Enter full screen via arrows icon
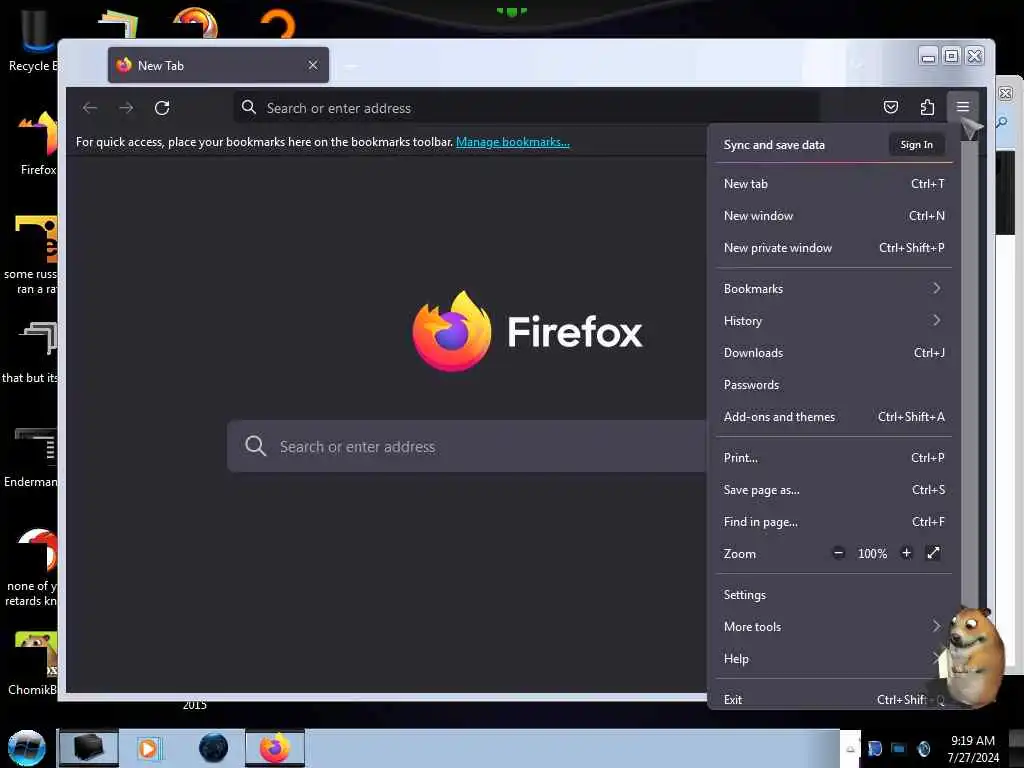The height and width of the screenshot is (768, 1024). click(x=933, y=553)
